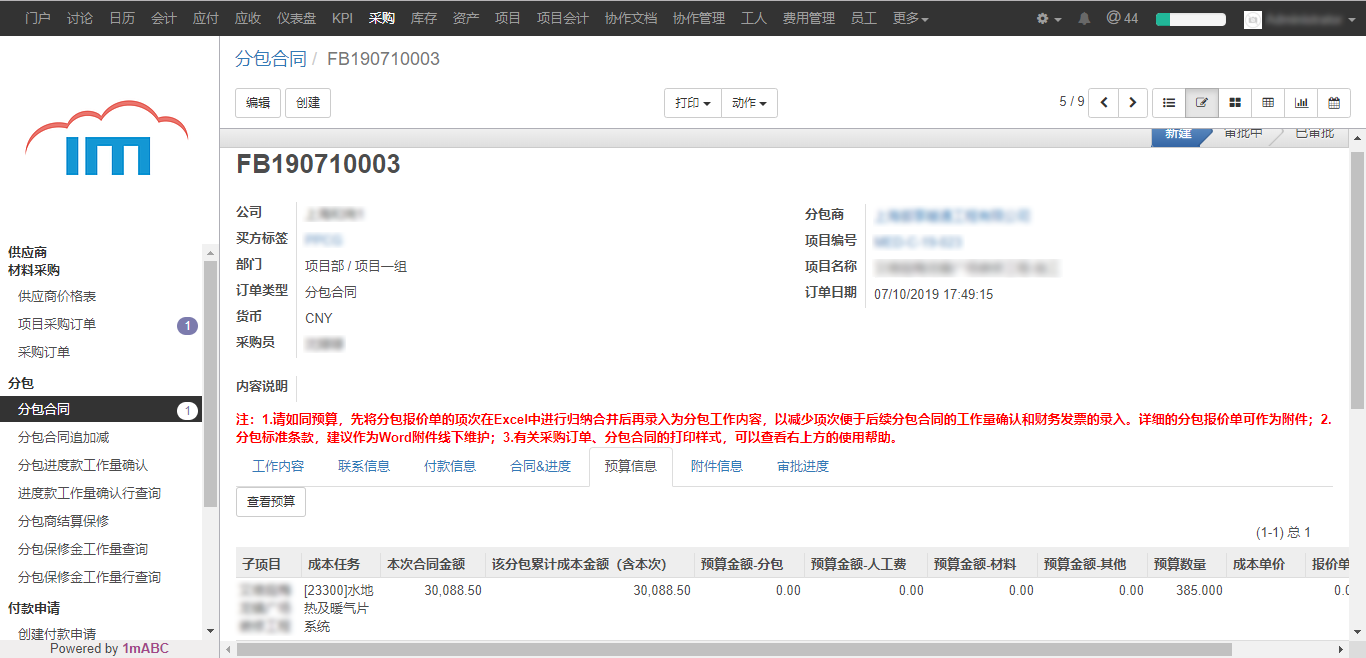Switch to calendar view
This screenshot has width=1366, height=658.
coord(1334,103)
